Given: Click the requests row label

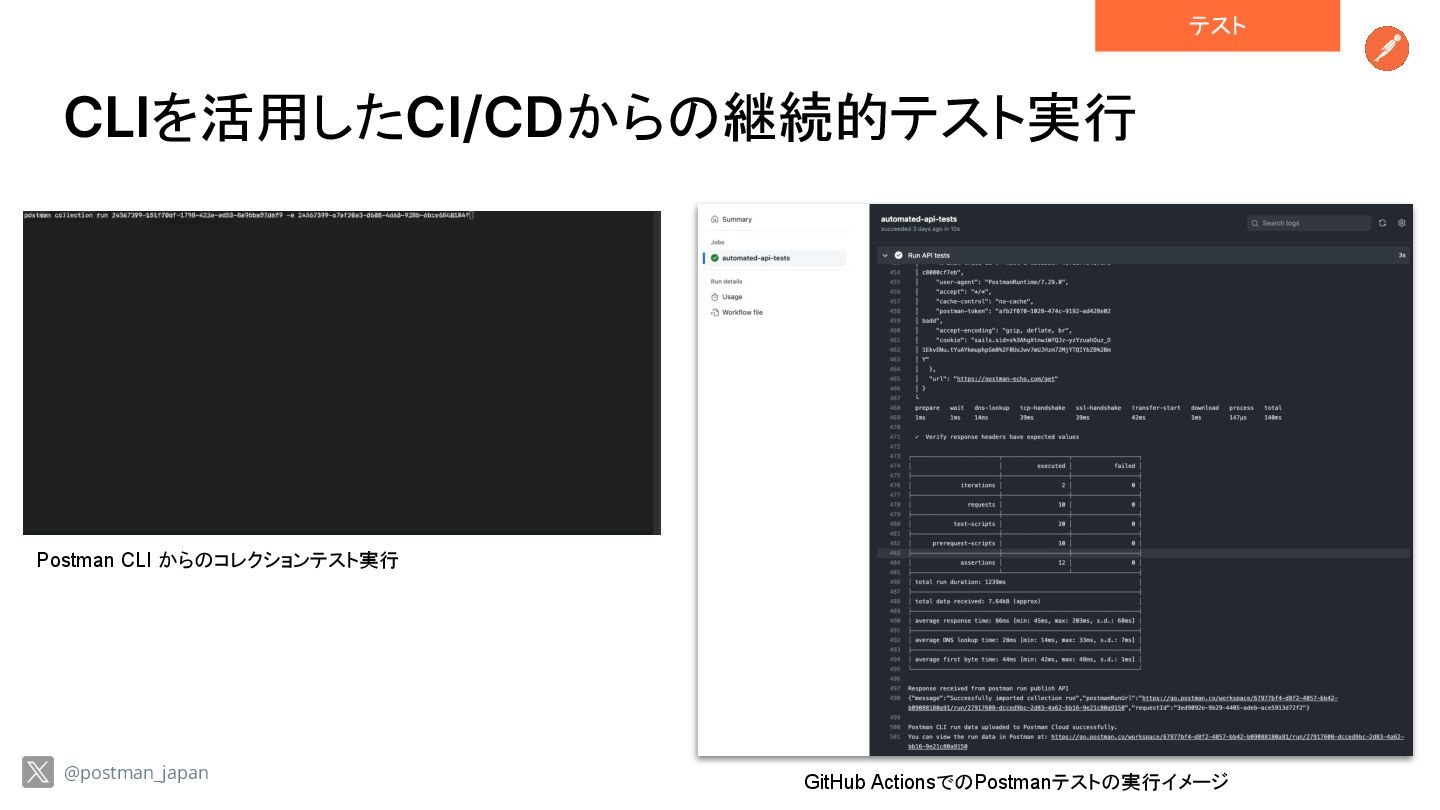Looking at the screenshot, I should tap(981, 505).
